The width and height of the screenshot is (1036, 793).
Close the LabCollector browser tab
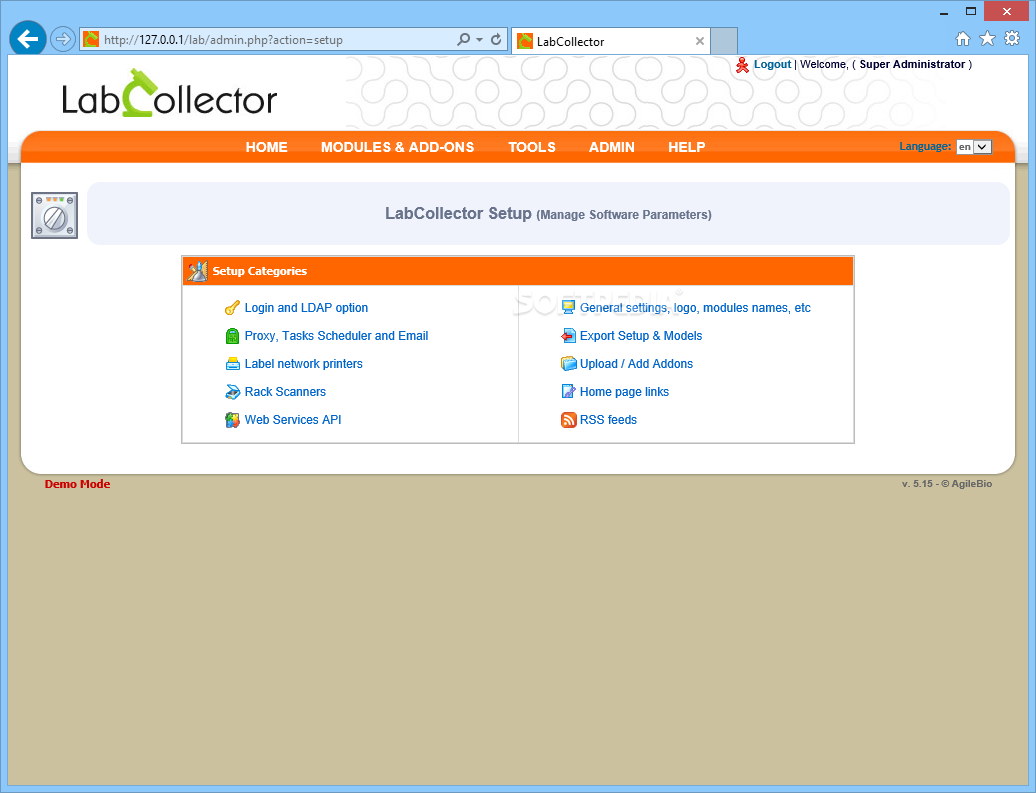(x=700, y=42)
